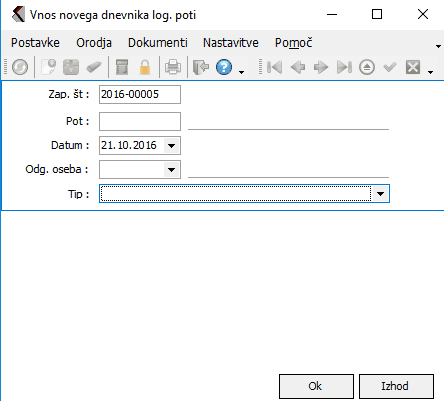Open the Dokumenti menu
The height and width of the screenshot is (401, 444).
tap(158, 43)
